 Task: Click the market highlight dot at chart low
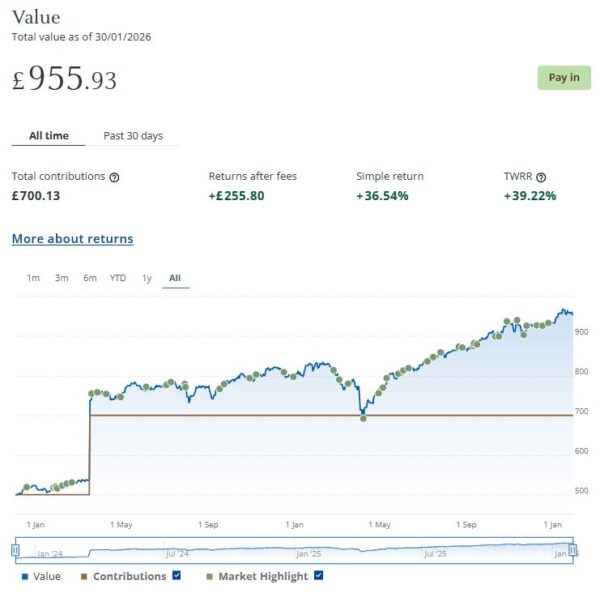[x=363, y=417]
